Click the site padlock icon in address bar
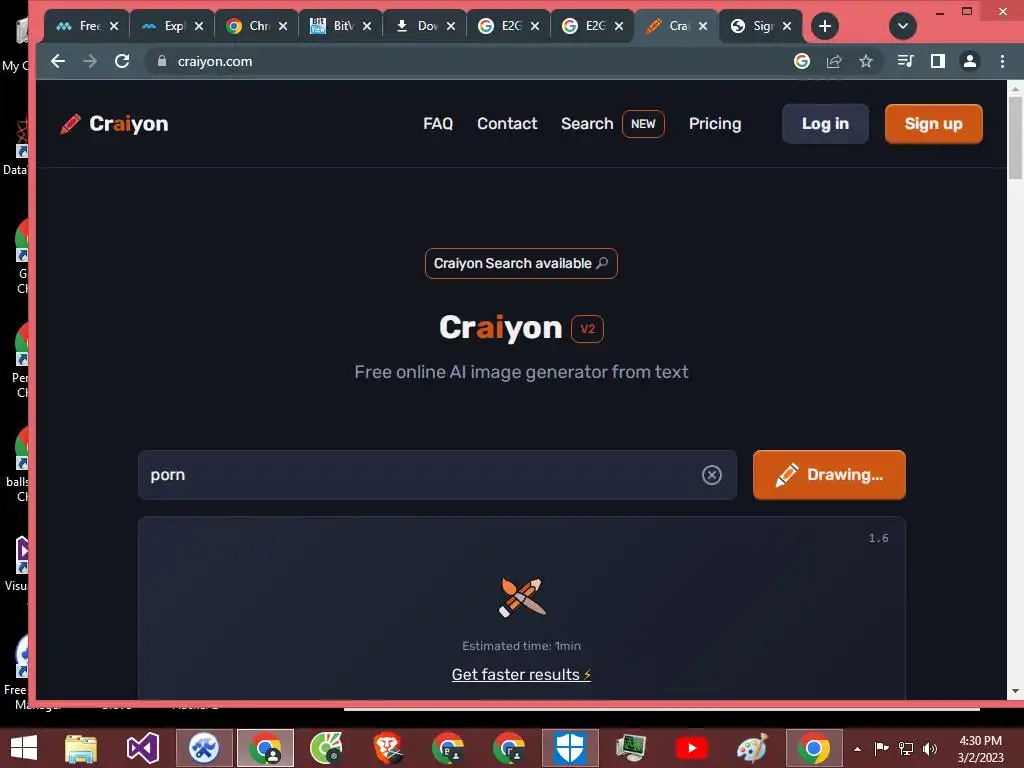 (x=162, y=61)
